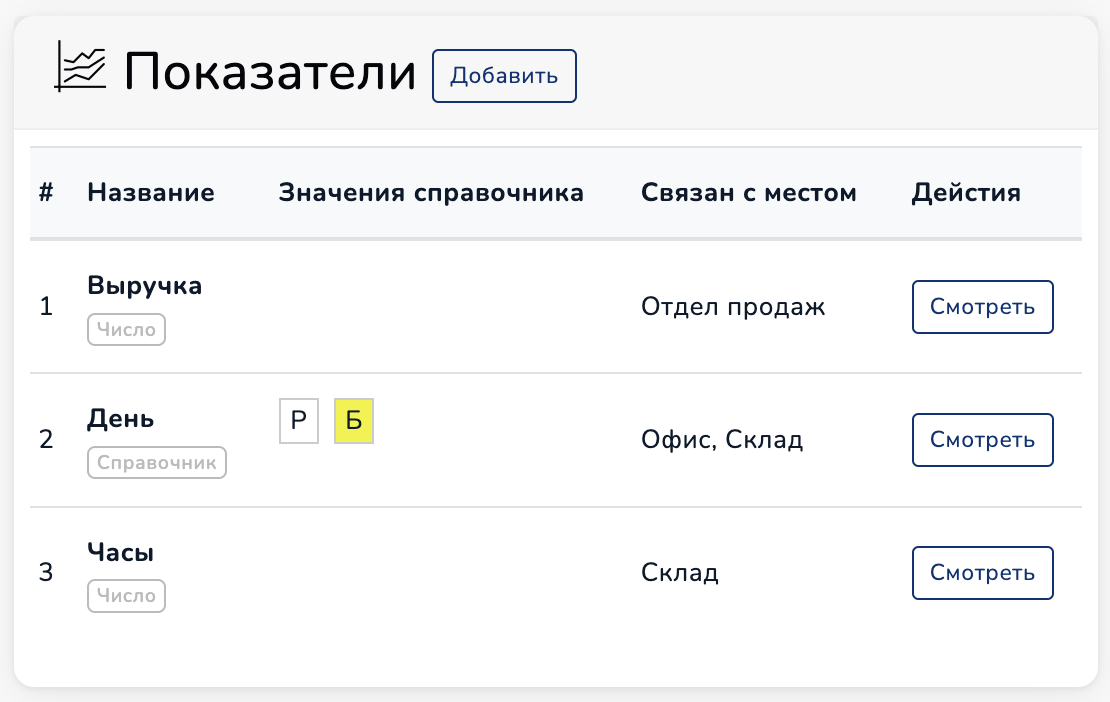The image size is (1110, 702).
Task: Click the Отдел продаж place text
Action: [733, 307]
